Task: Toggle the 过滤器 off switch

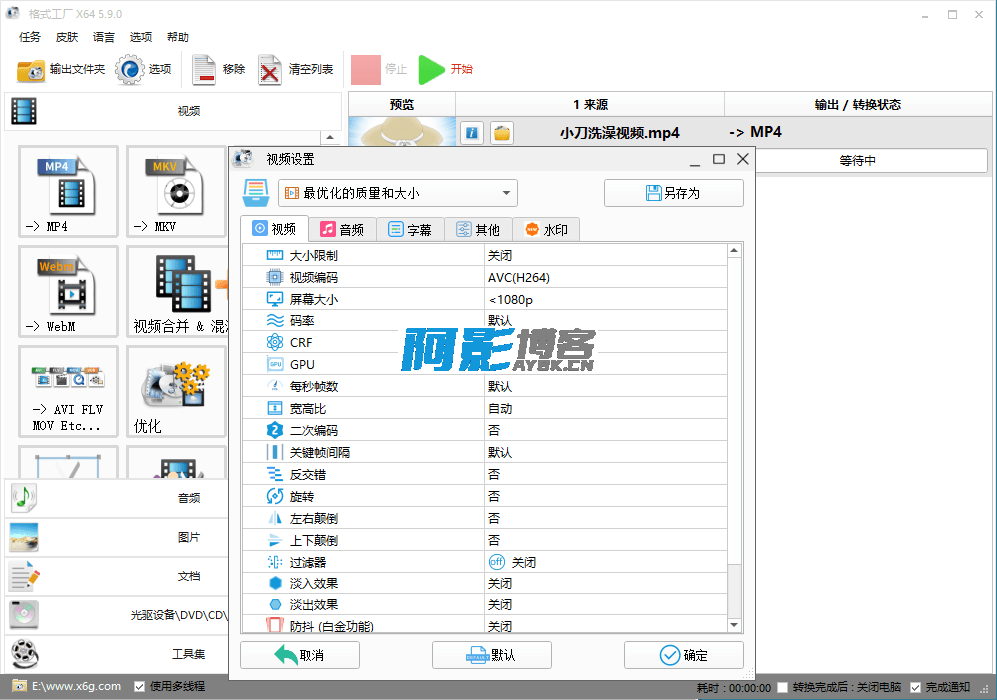Action: coord(497,562)
